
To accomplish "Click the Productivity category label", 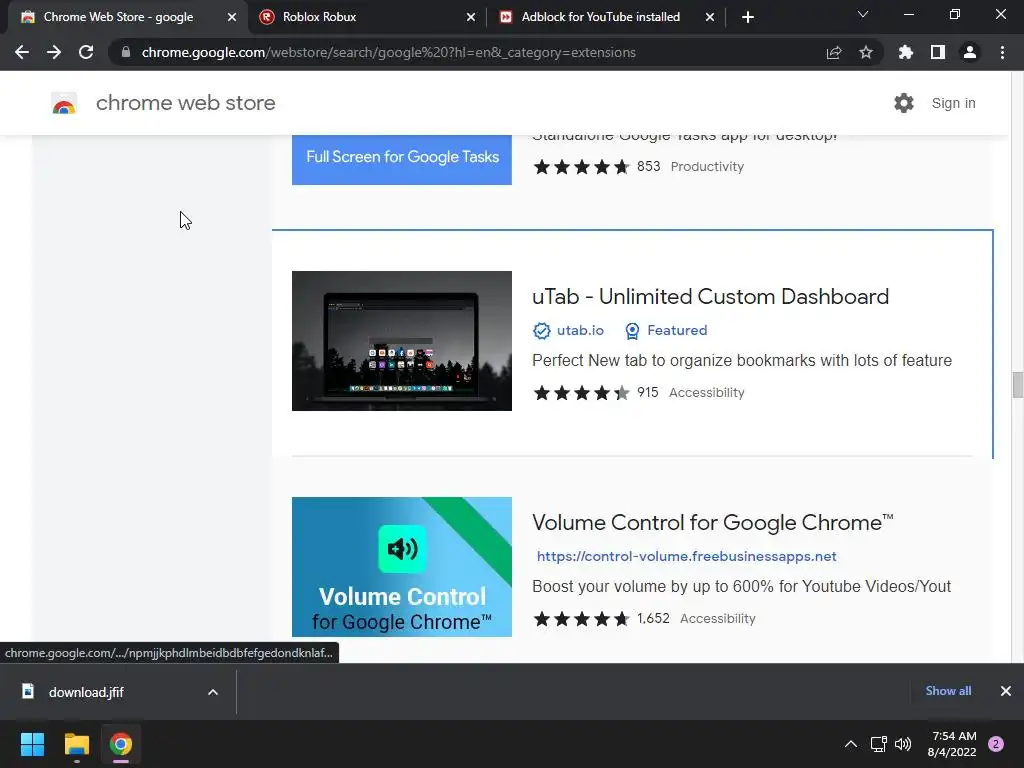I will click(x=707, y=167).
